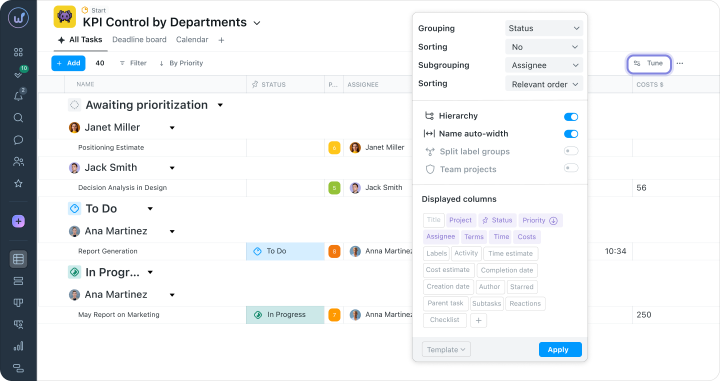The image size is (720, 381).
Task: Switch to the All Tasks tab
Action: point(80,40)
